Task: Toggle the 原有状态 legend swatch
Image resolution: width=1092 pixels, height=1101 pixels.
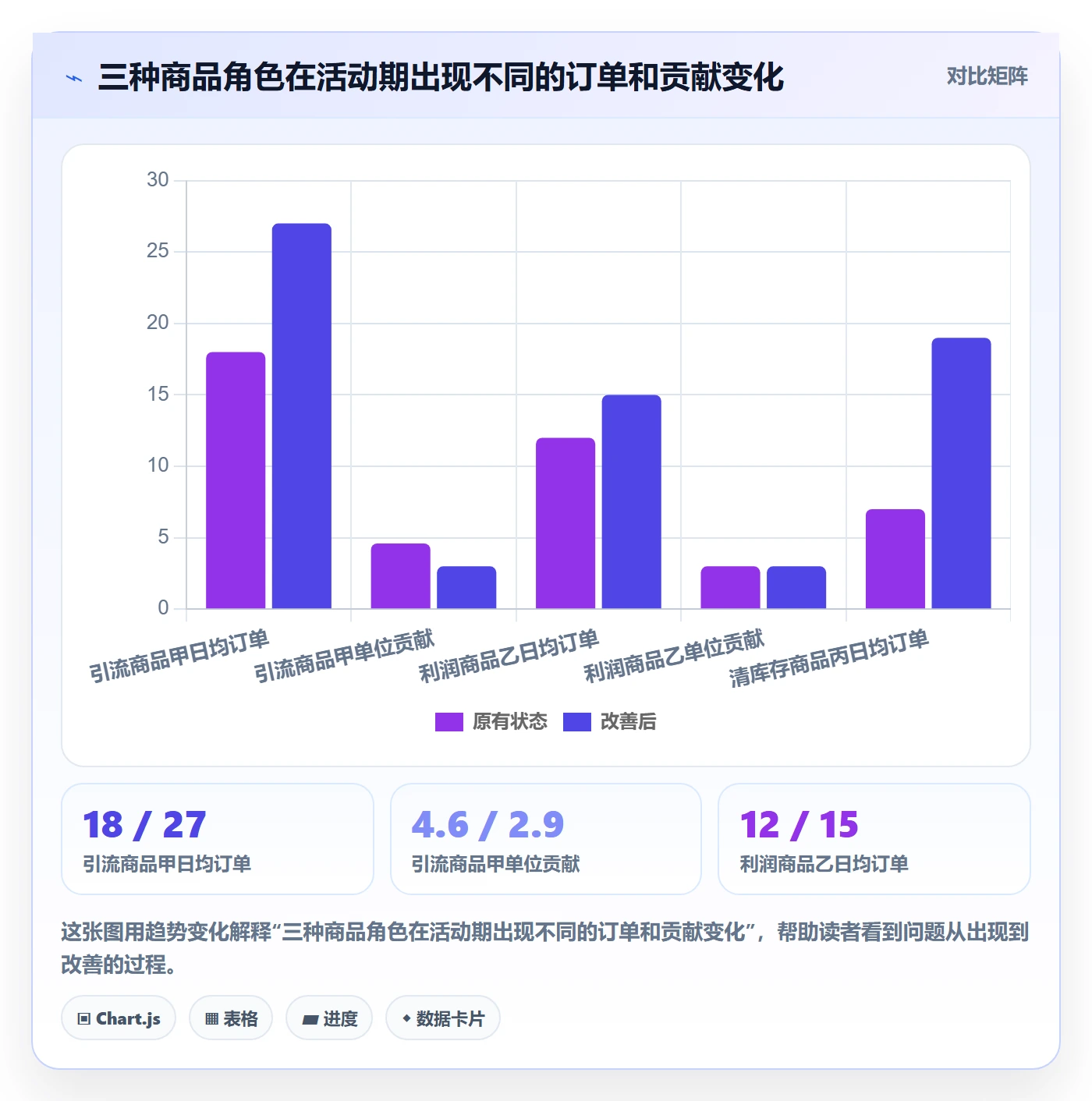Action: pyautogui.click(x=448, y=722)
